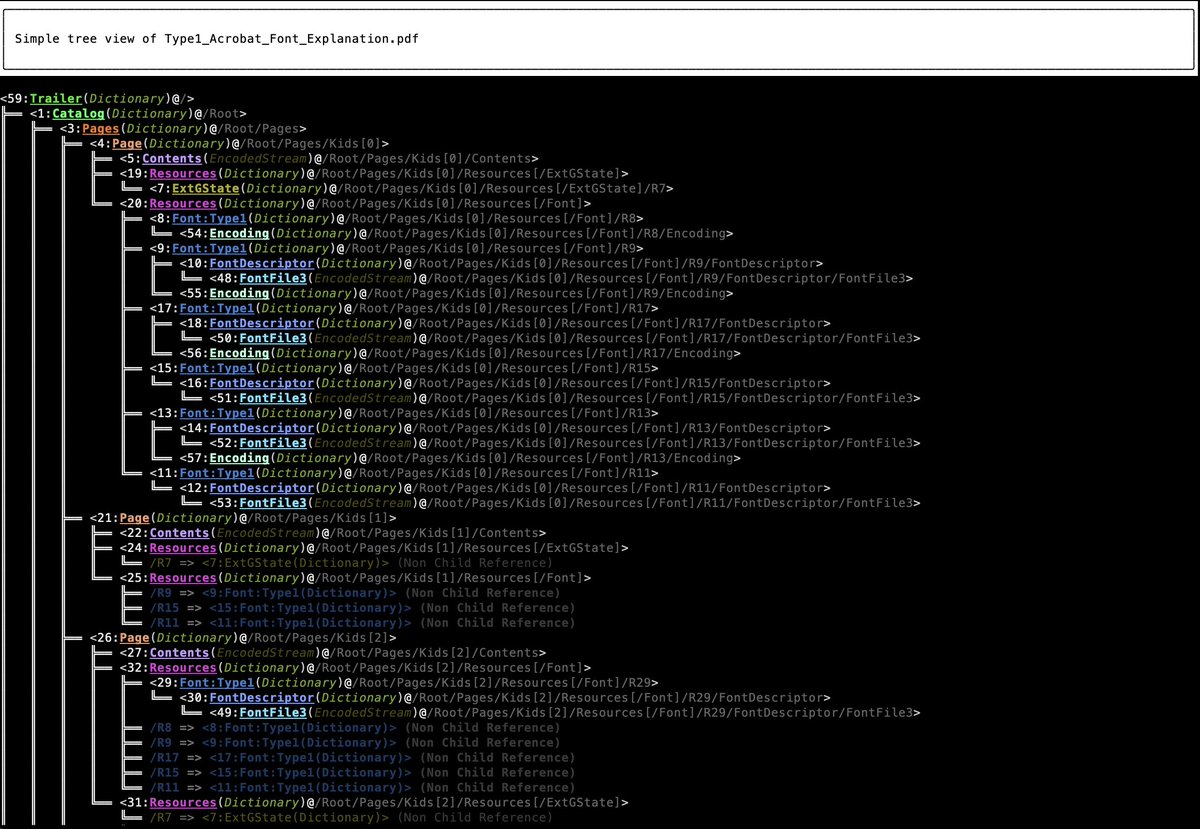This screenshot has width=1200, height=829.
Task: Open the Resources link of object 32
Action: [183, 669]
